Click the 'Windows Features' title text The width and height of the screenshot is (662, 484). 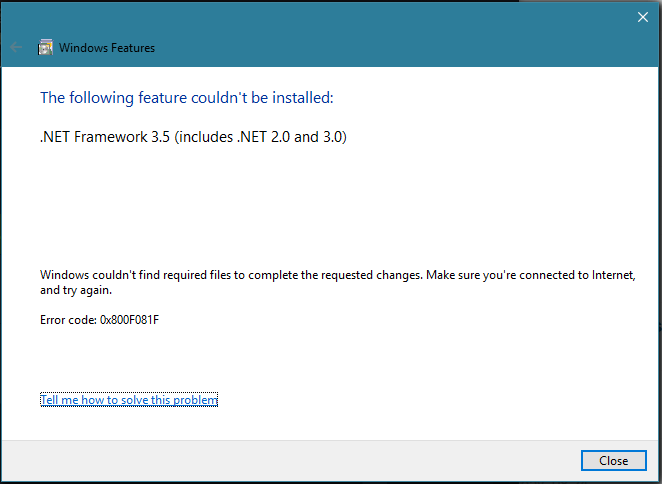pos(107,48)
